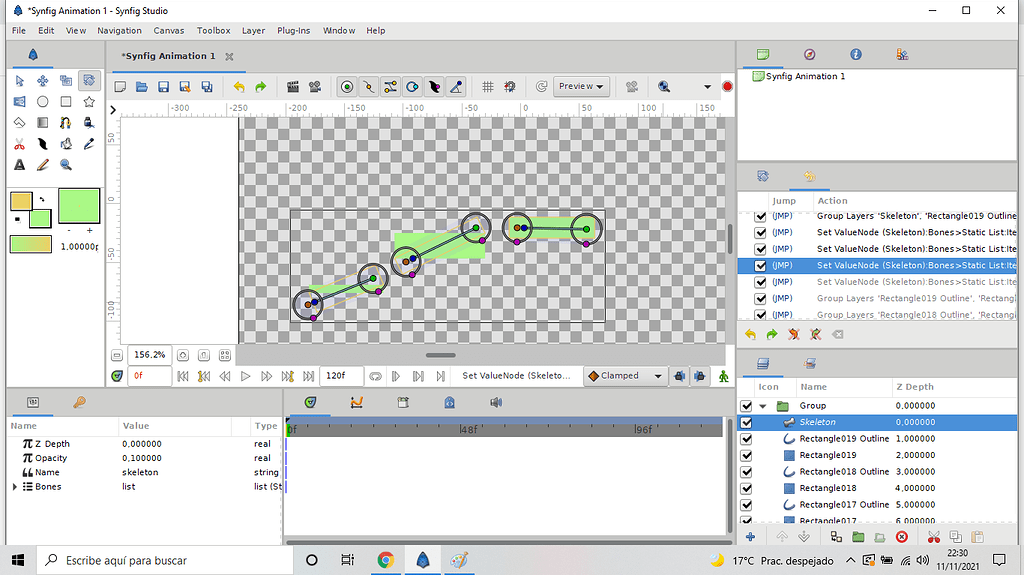The width and height of the screenshot is (1024, 575).
Task: Click the Preview button
Action: (582, 87)
